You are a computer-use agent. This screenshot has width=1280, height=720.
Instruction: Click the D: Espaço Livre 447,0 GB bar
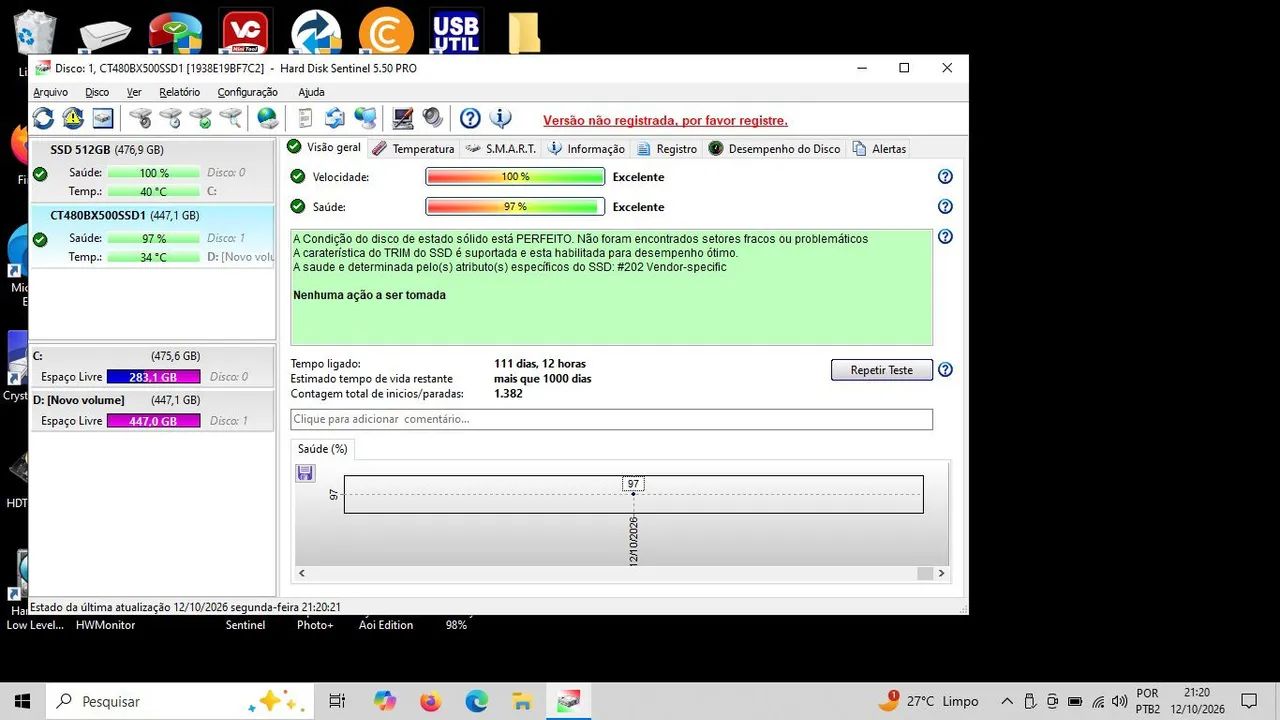[x=153, y=421]
